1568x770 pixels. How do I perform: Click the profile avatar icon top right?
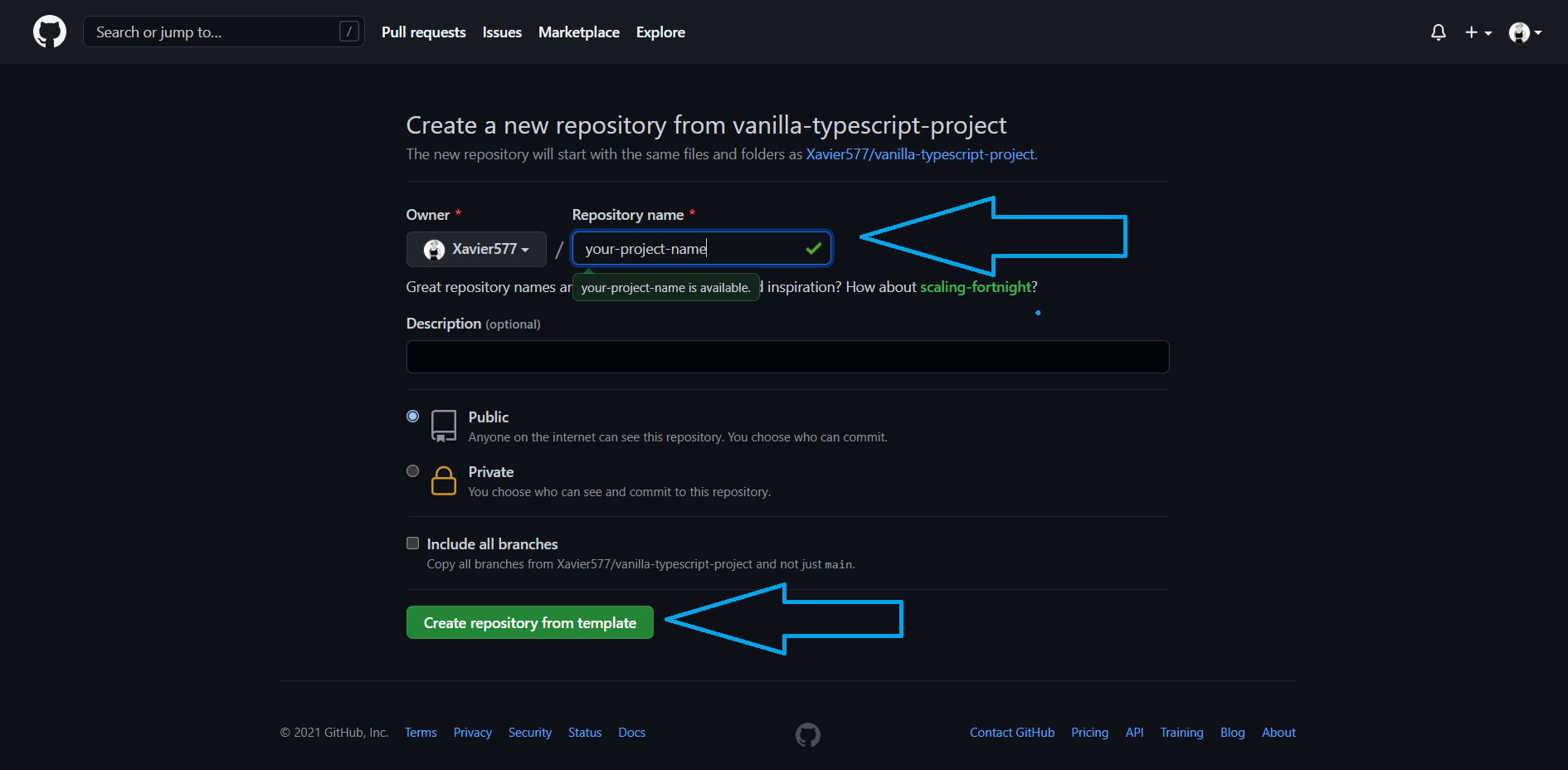[1518, 32]
